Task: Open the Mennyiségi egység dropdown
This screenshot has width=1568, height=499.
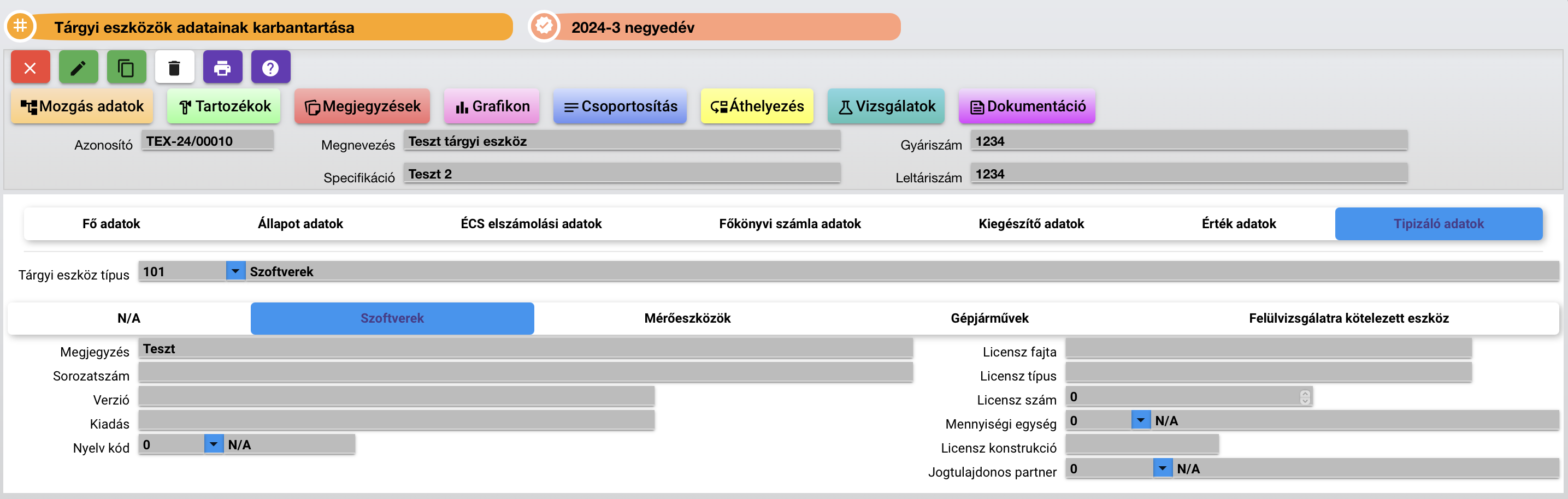Action: tap(1141, 420)
